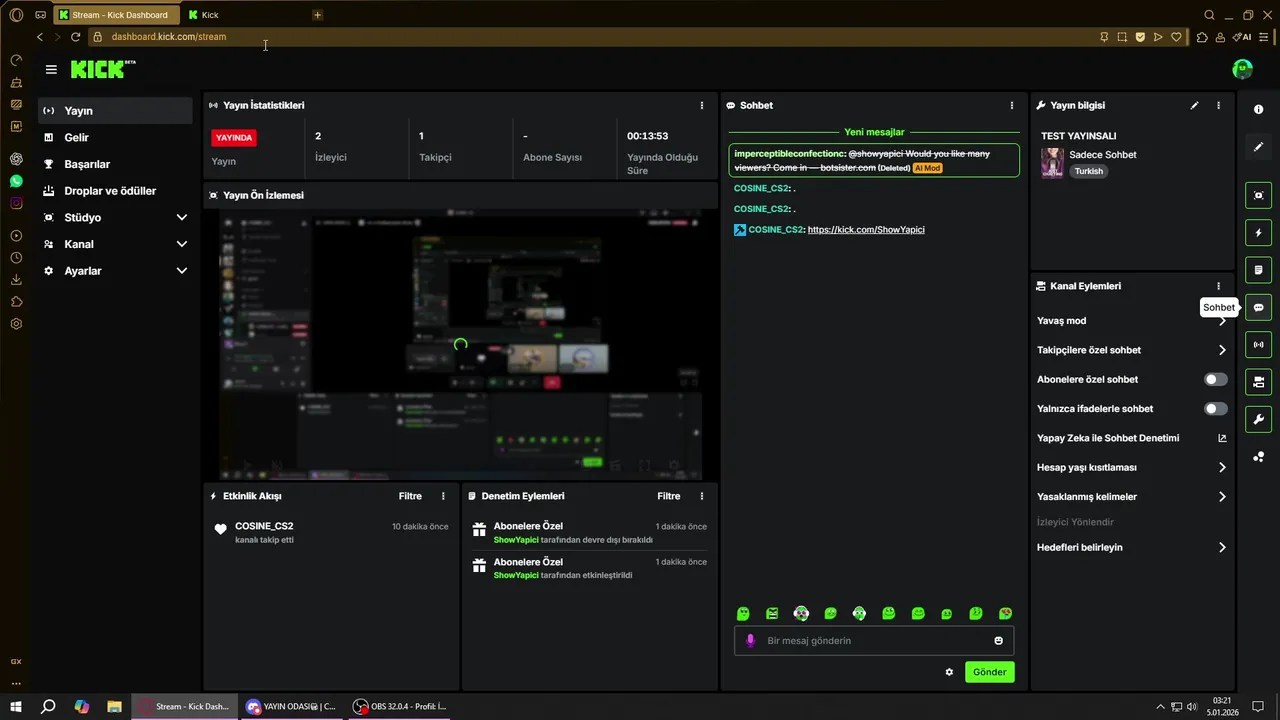Focus the Bir mesaj gönderin field

(874, 641)
